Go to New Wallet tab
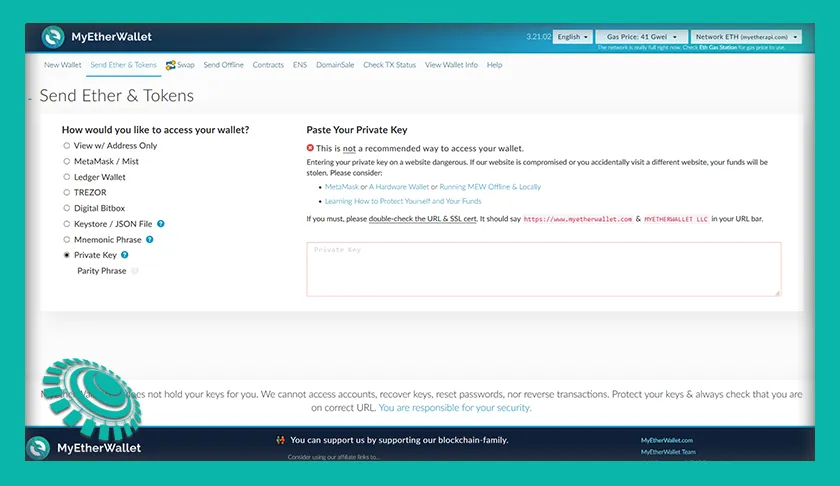Image resolution: width=840 pixels, height=486 pixels. click(x=63, y=65)
